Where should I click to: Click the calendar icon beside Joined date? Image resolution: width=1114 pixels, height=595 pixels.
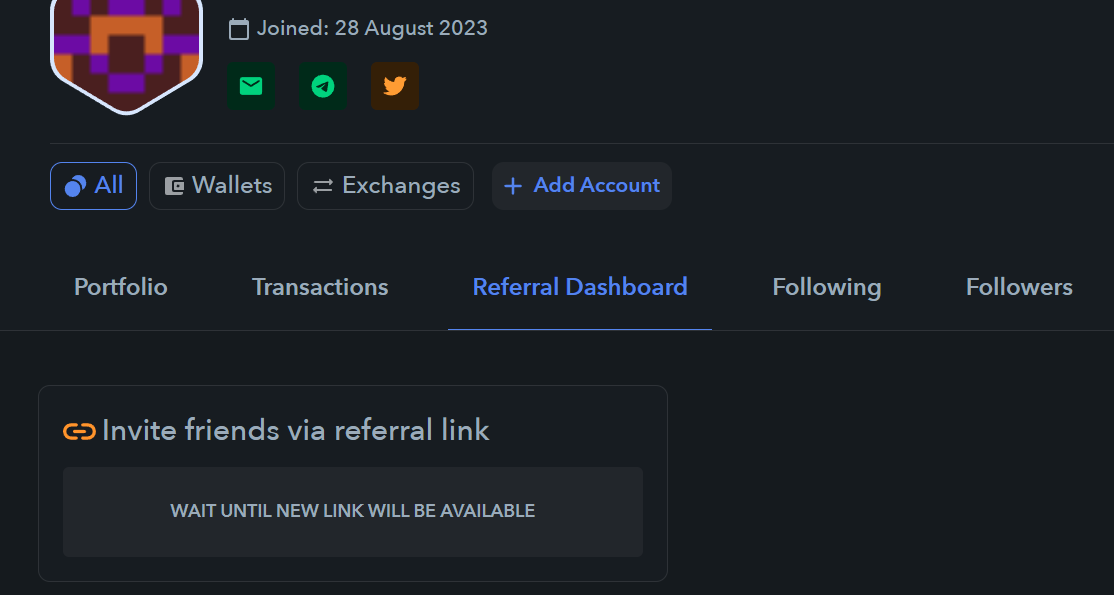click(x=239, y=29)
